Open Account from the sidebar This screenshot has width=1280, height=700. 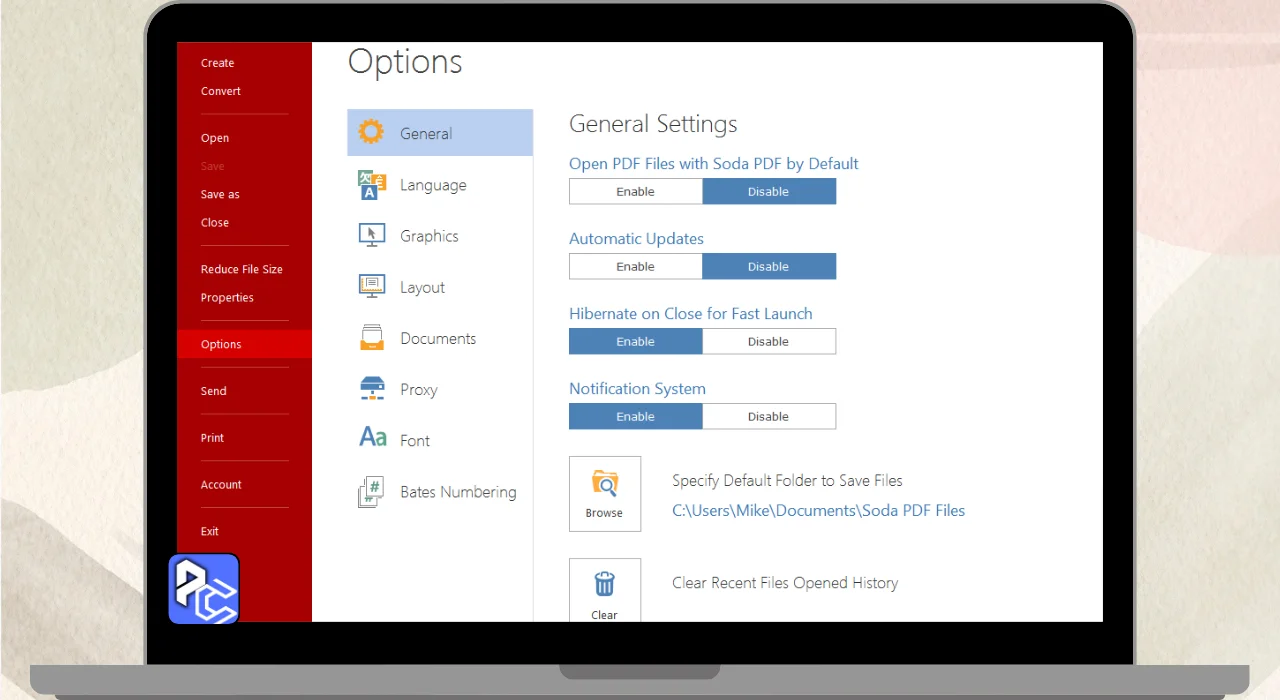(221, 485)
